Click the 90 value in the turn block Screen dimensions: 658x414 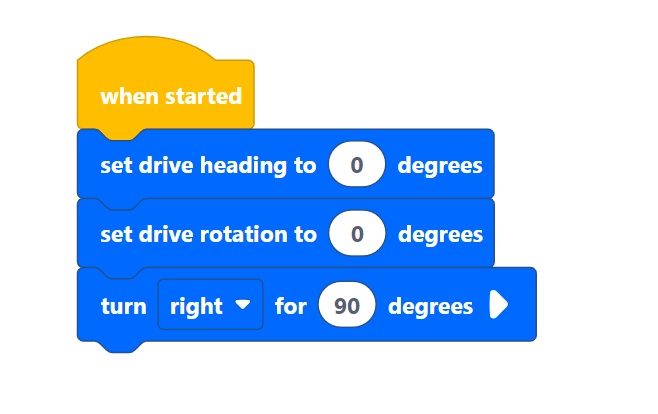pyautogui.click(x=346, y=306)
